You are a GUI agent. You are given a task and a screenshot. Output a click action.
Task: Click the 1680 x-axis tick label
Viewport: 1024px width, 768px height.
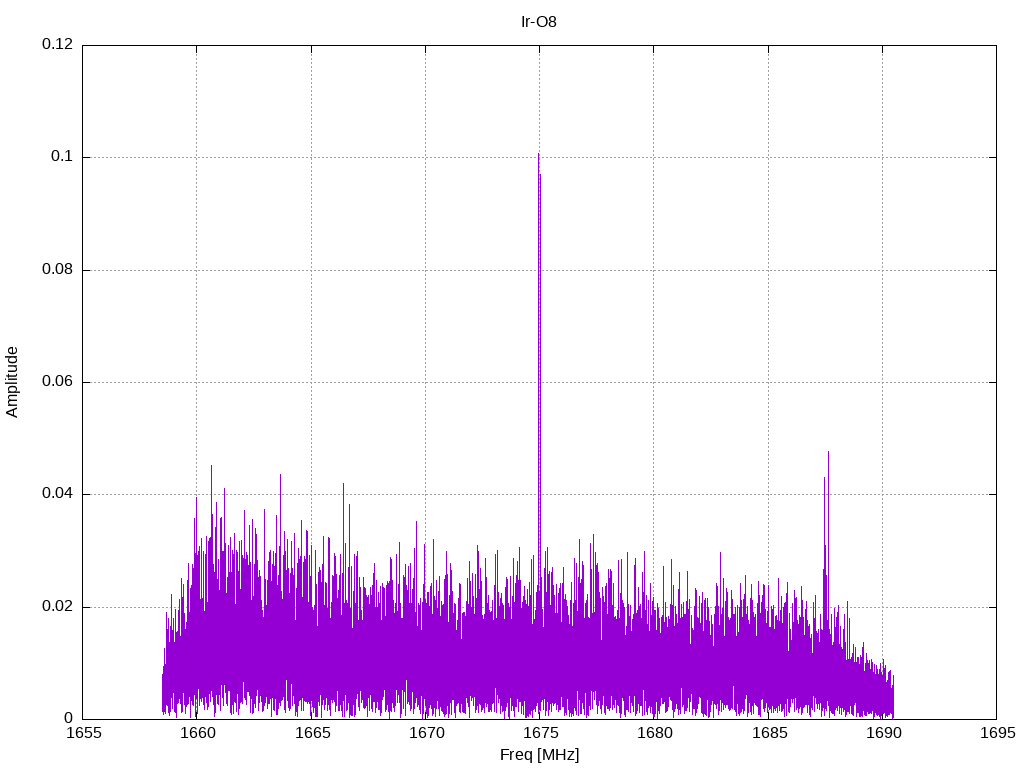[654, 733]
